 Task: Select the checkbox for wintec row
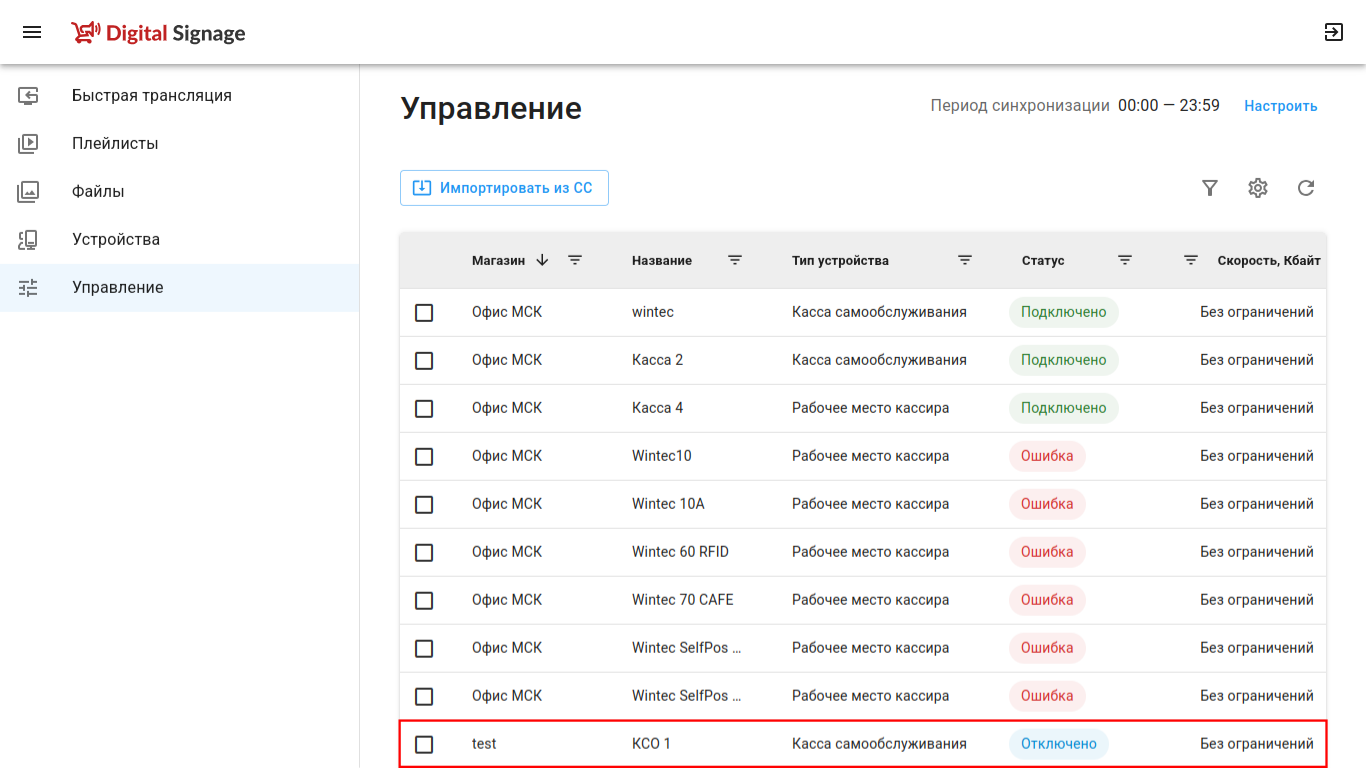pyautogui.click(x=424, y=313)
